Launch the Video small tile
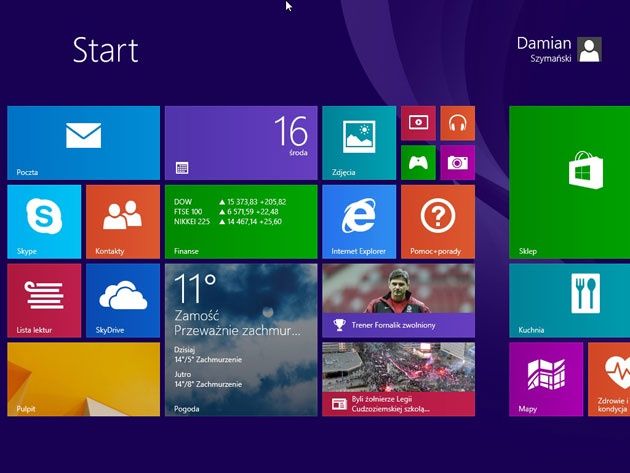 click(x=418, y=123)
